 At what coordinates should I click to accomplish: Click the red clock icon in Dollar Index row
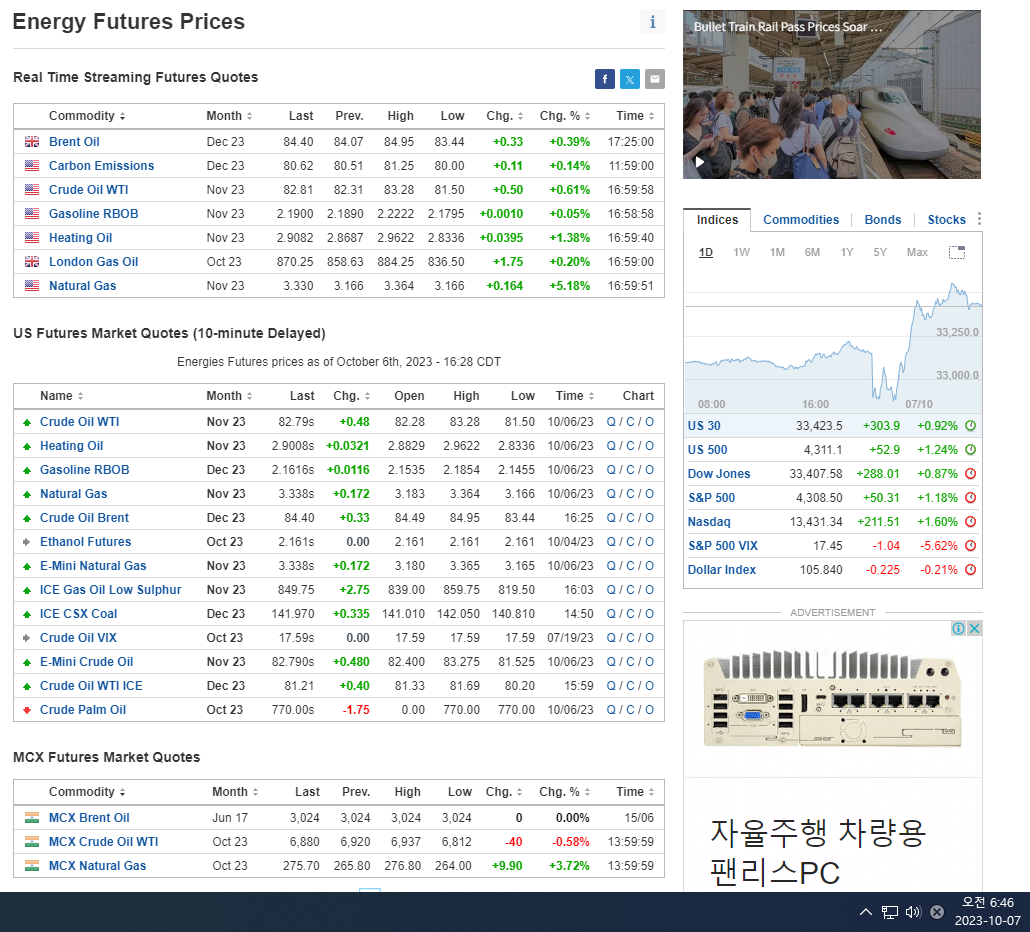[970, 569]
